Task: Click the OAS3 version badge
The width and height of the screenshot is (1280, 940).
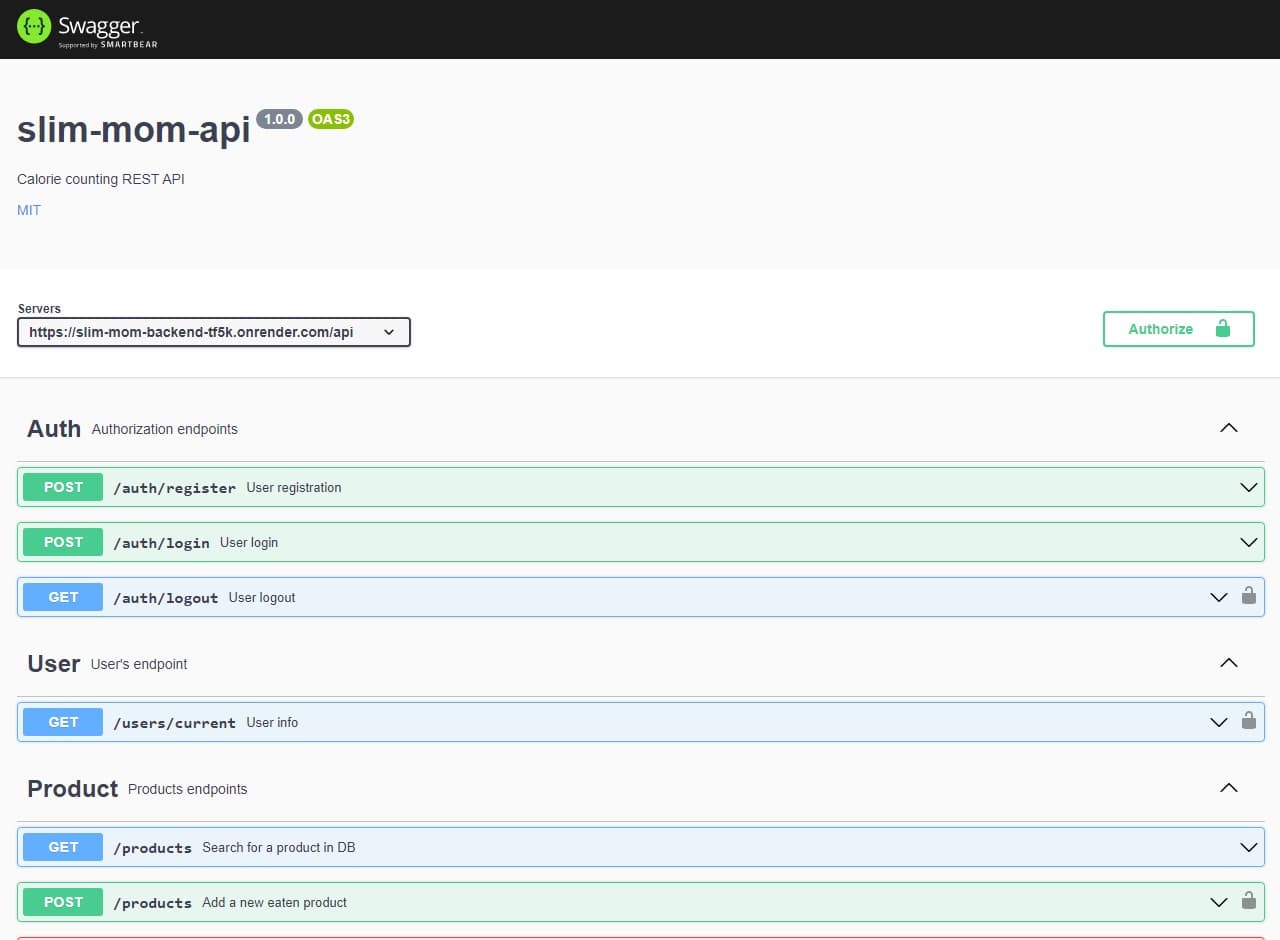Action: pyautogui.click(x=330, y=119)
